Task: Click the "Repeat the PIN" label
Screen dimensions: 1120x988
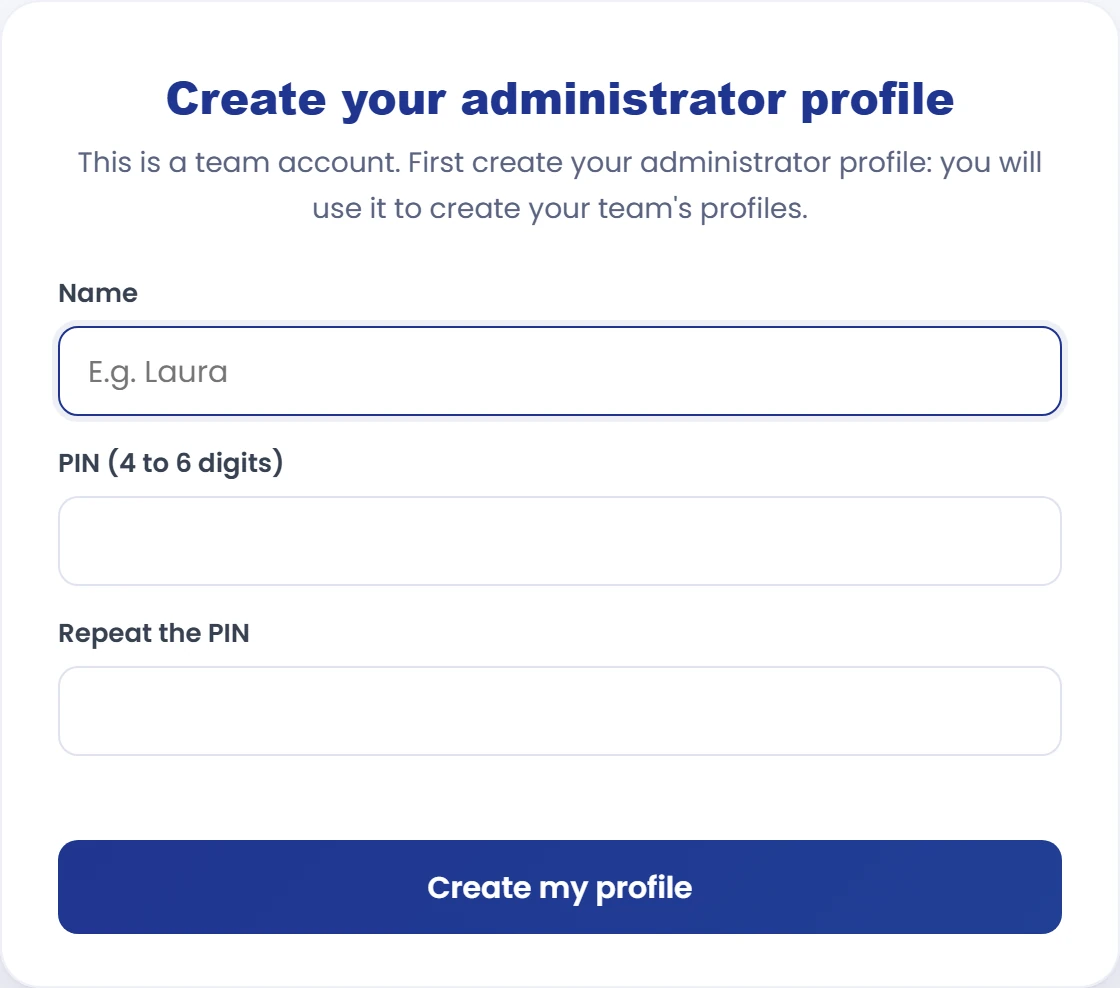Action: [x=154, y=633]
